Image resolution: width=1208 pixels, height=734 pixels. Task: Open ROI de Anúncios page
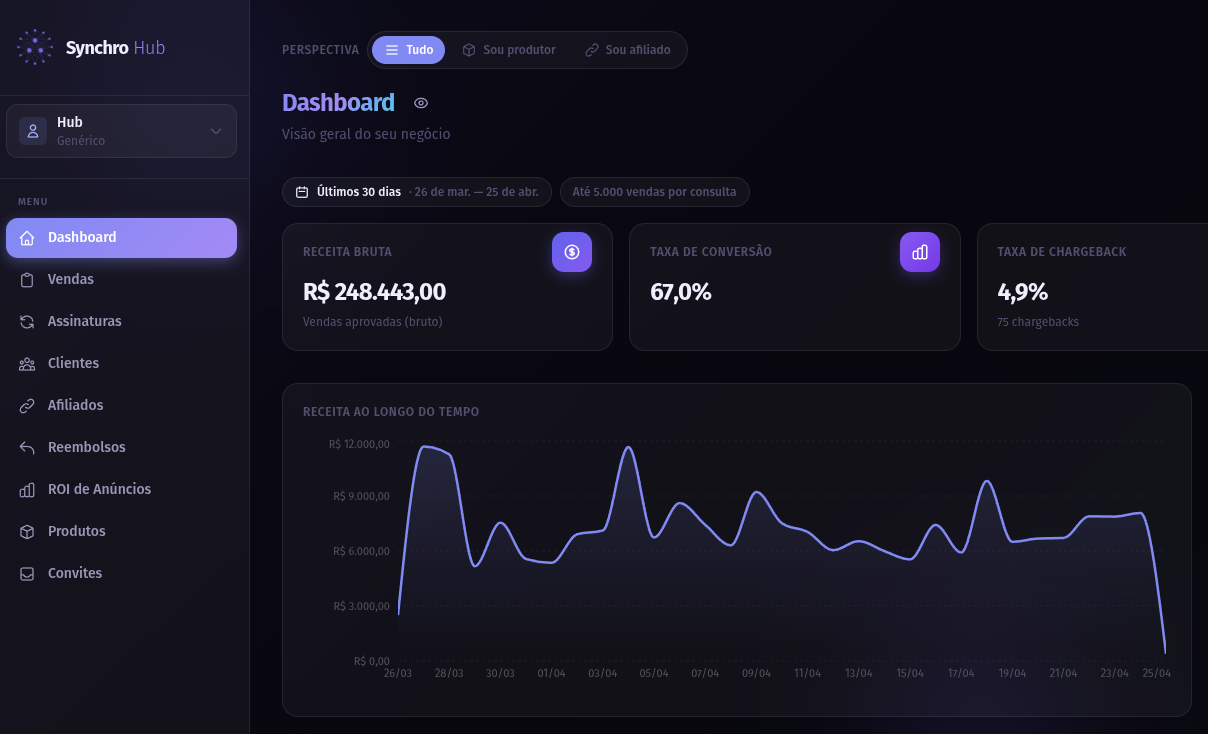tap(121, 490)
